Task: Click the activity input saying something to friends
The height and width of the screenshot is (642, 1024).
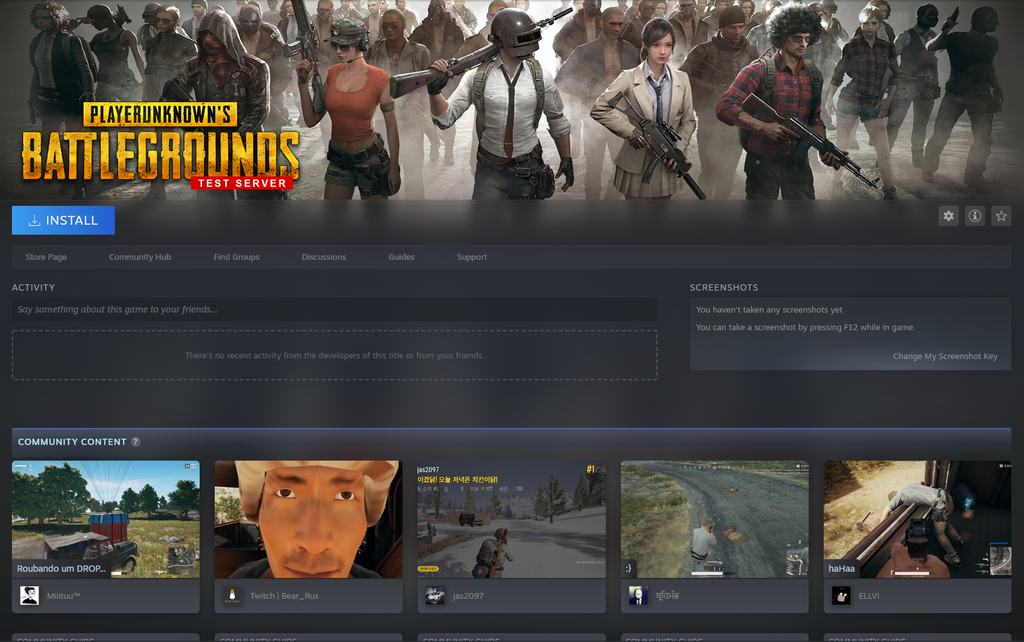Action: (x=334, y=309)
